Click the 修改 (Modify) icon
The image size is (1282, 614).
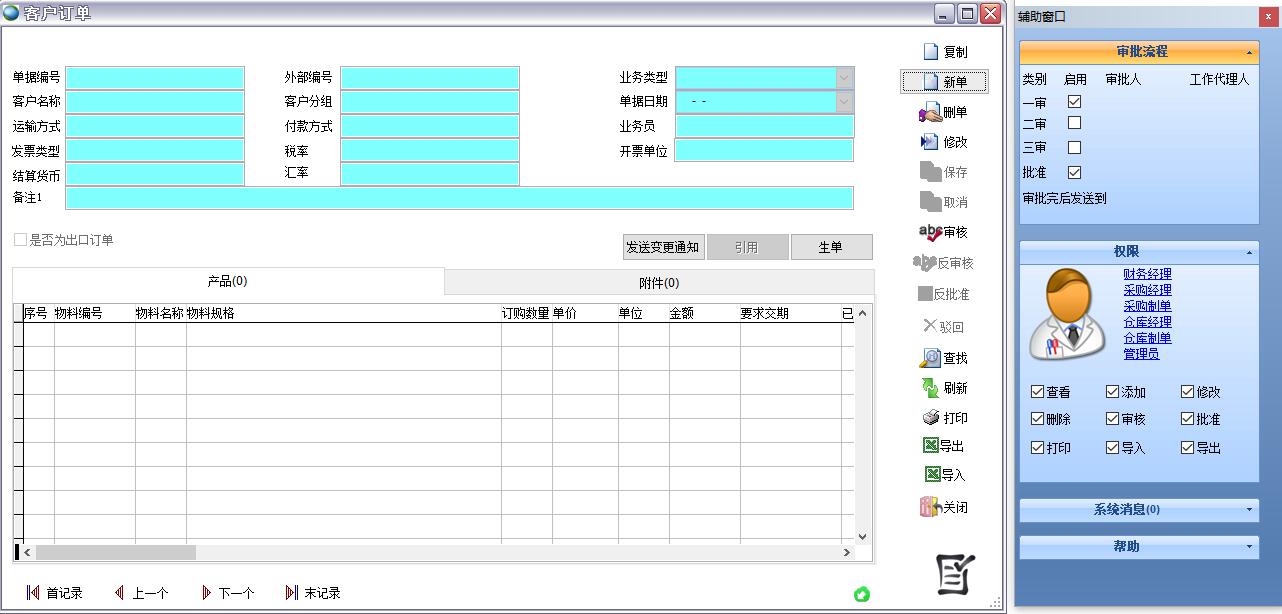929,142
